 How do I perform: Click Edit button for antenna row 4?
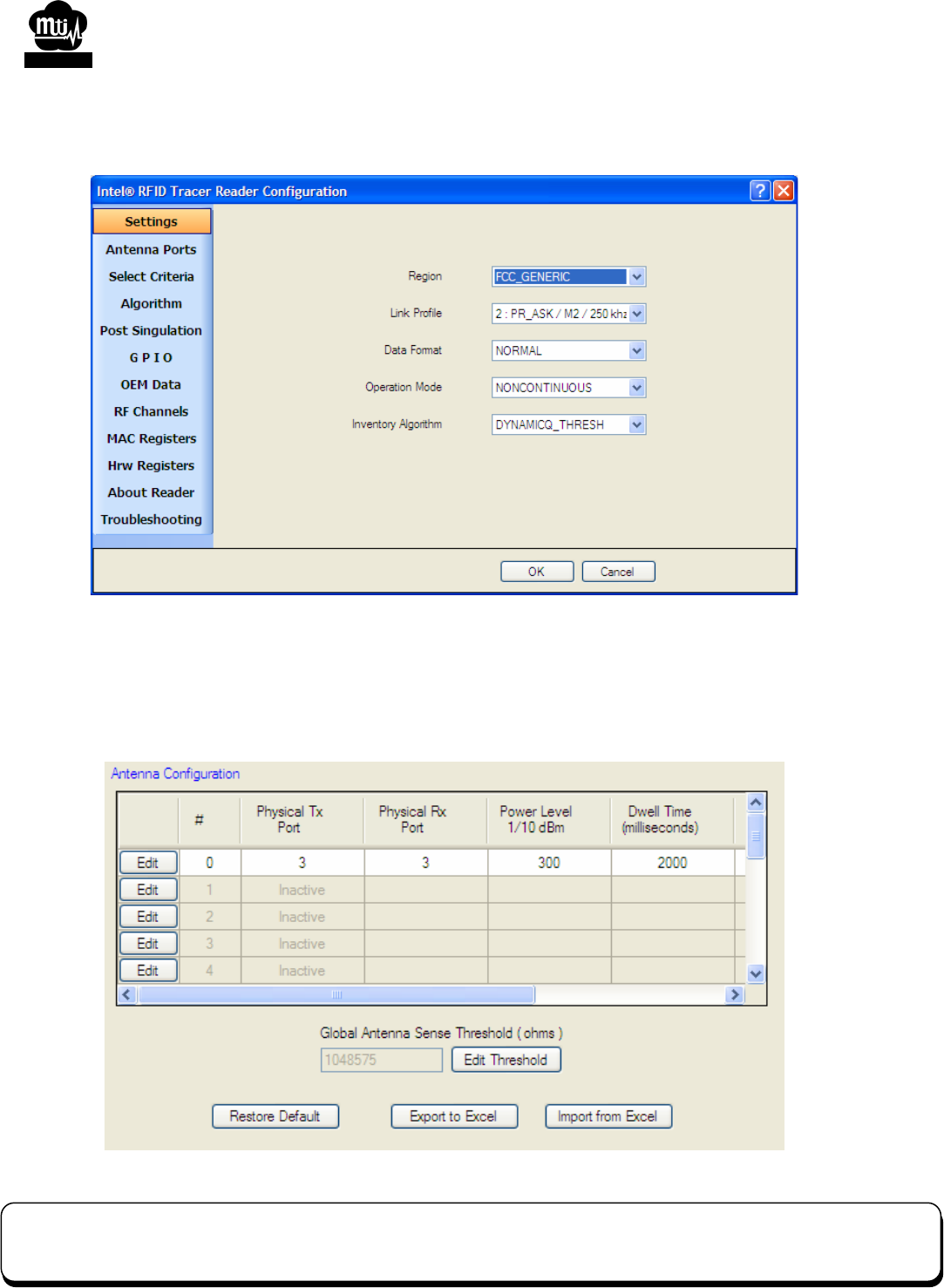(x=148, y=970)
